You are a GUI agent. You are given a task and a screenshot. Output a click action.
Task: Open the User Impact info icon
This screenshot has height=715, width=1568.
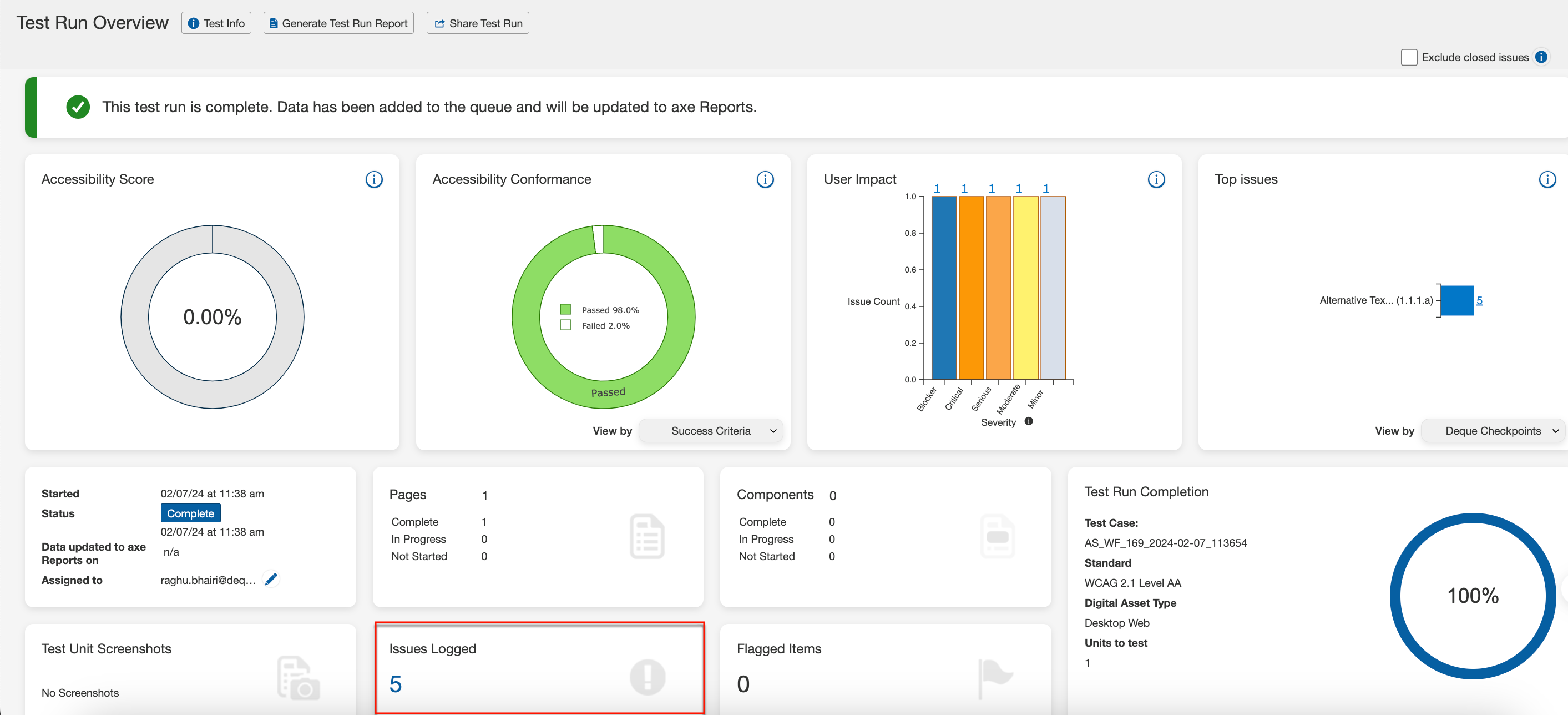pyautogui.click(x=1155, y=179)
